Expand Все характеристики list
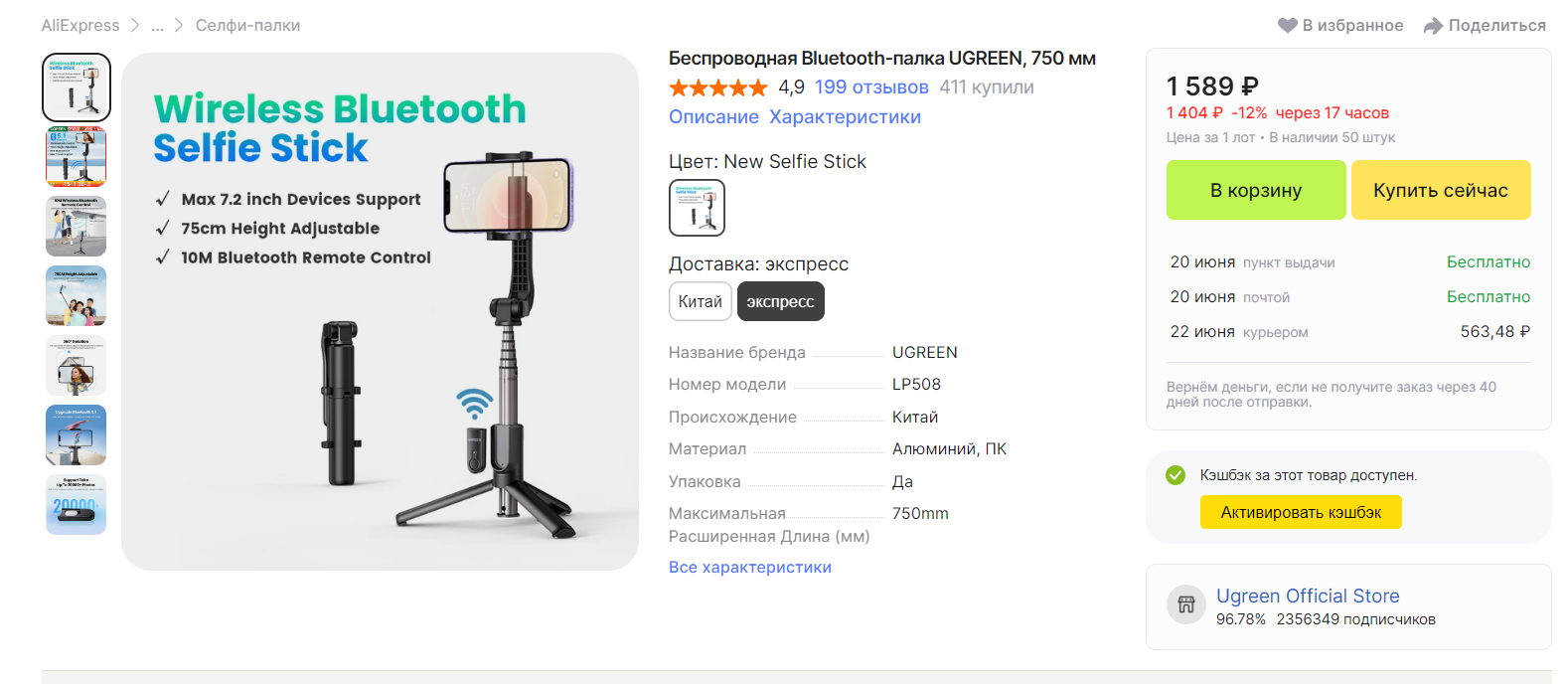The image size is (1568, 684). [x=750, y=567]
